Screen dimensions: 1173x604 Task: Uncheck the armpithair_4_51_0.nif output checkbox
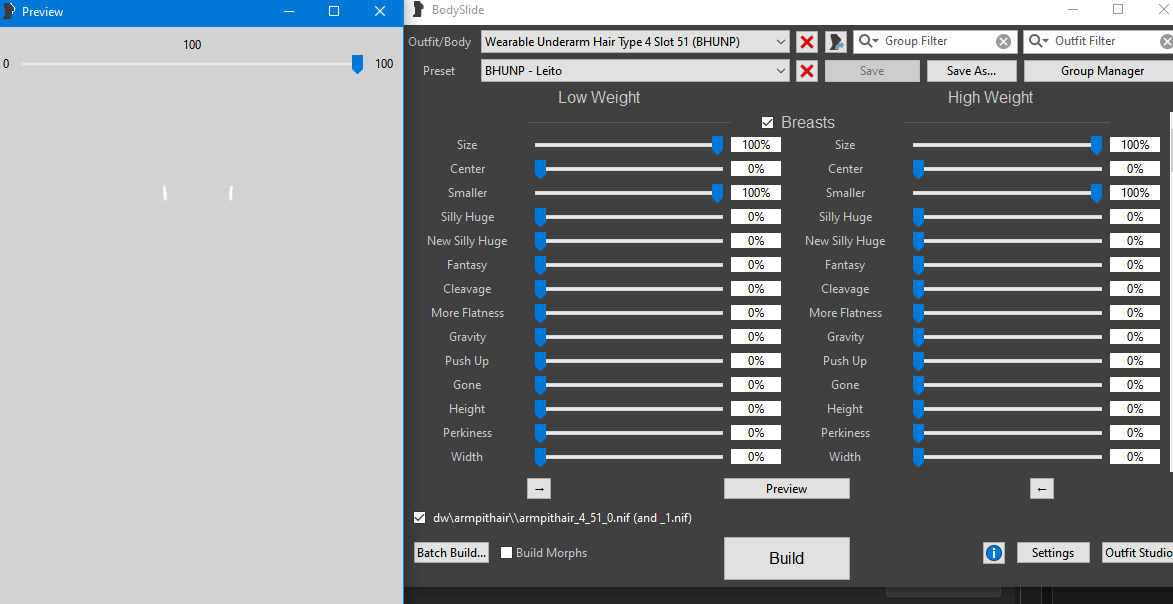click(x=420, y=518)
